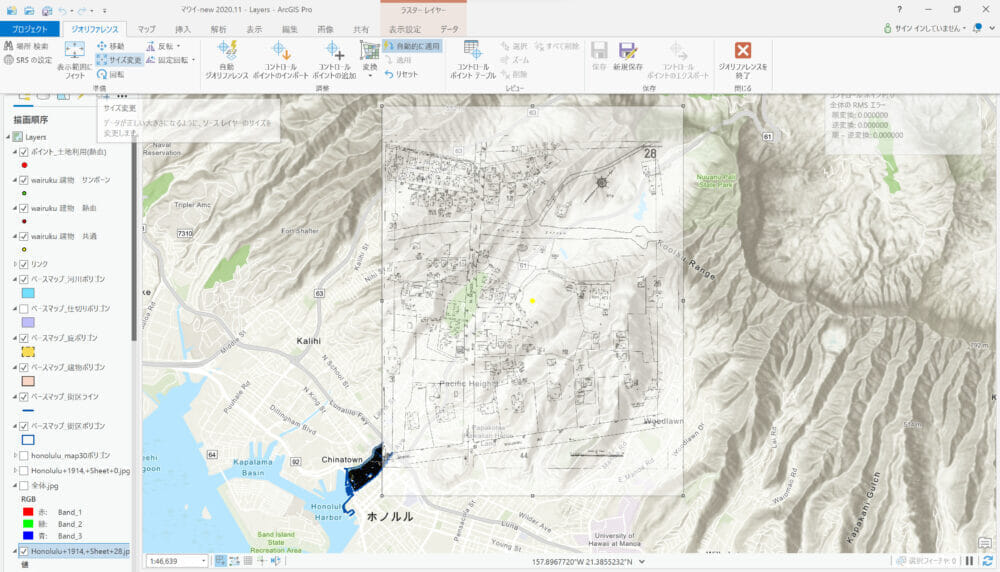The height and width of the screenshot is (572, 1000).
Task: Click the help question mark icon
Action: coord(899,10)
